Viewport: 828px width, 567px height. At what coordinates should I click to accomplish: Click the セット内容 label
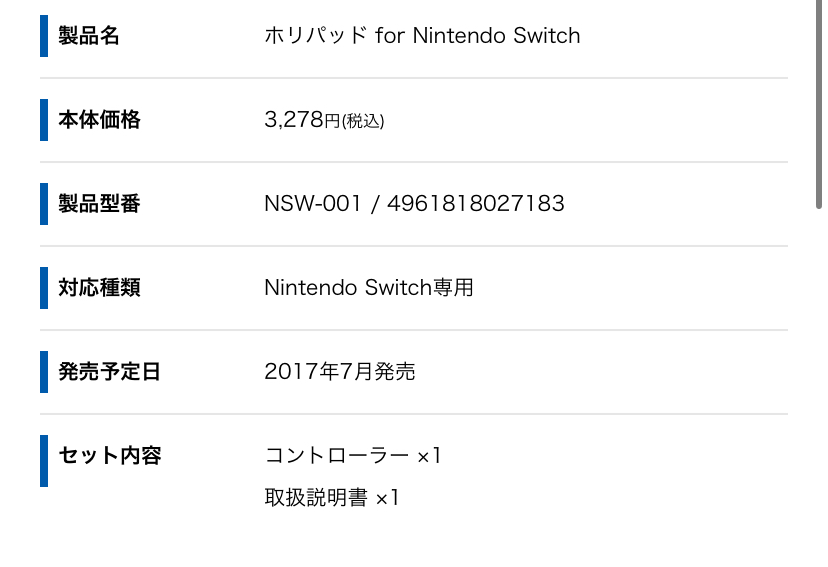tap(110, 456)
